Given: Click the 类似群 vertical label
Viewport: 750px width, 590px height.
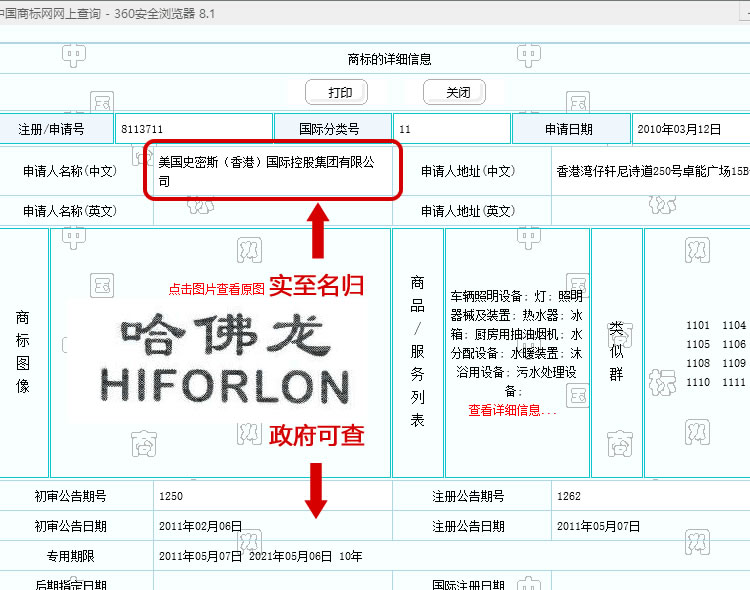Looking at the screenshot, I should (617, 352).
